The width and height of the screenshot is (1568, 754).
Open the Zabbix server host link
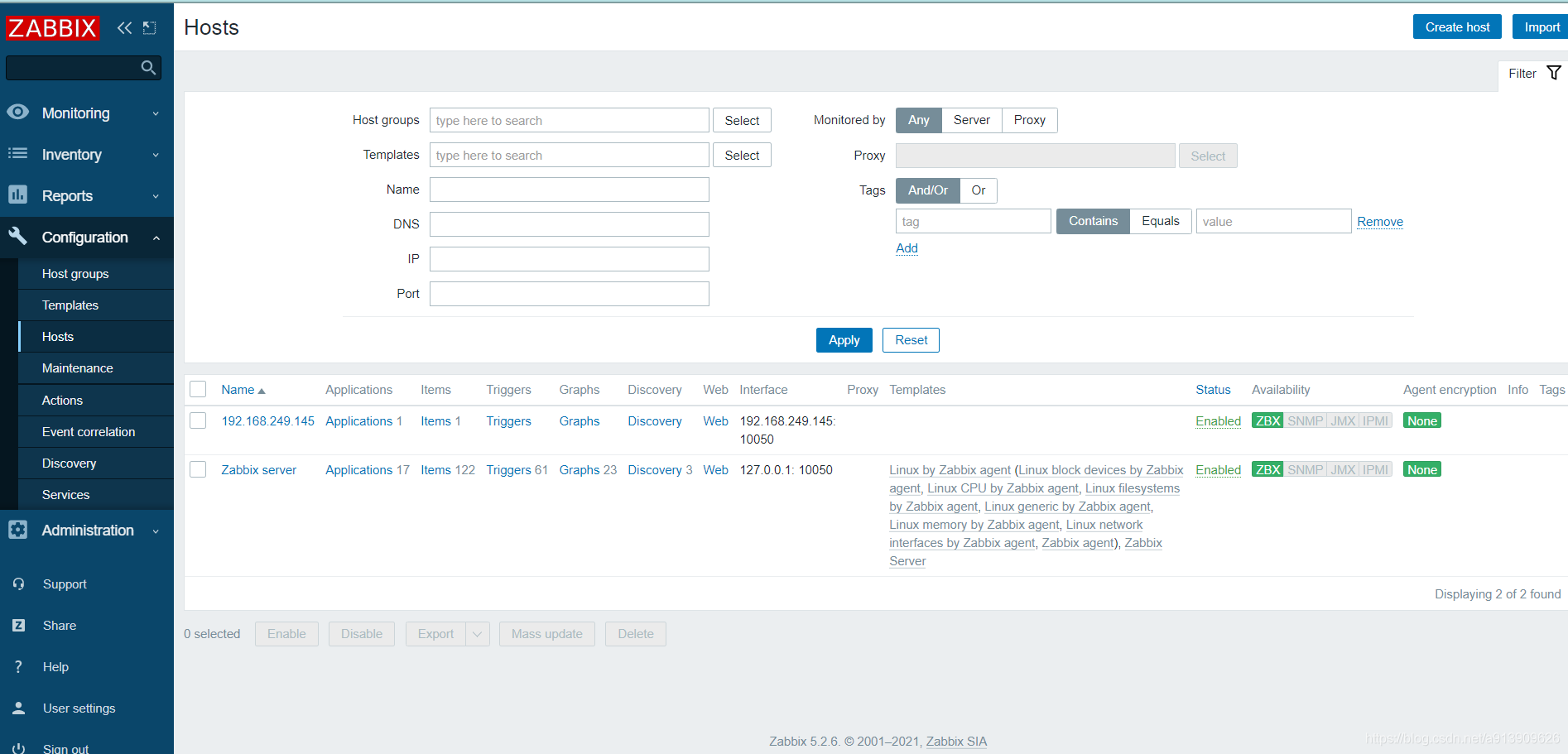[x=258, y=470]
